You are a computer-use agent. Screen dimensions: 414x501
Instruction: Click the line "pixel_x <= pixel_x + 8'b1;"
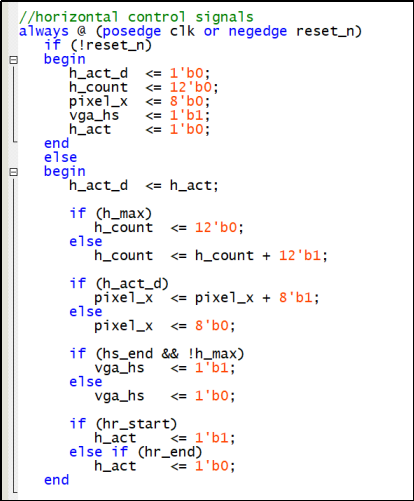[207, 298]
